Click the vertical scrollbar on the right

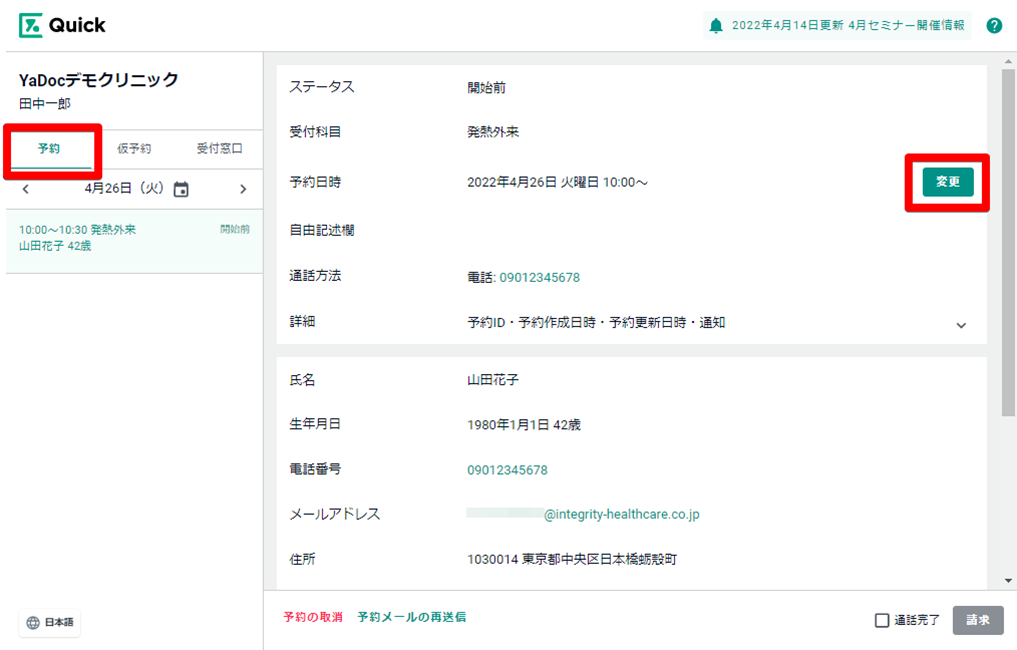click(1008, 240)
